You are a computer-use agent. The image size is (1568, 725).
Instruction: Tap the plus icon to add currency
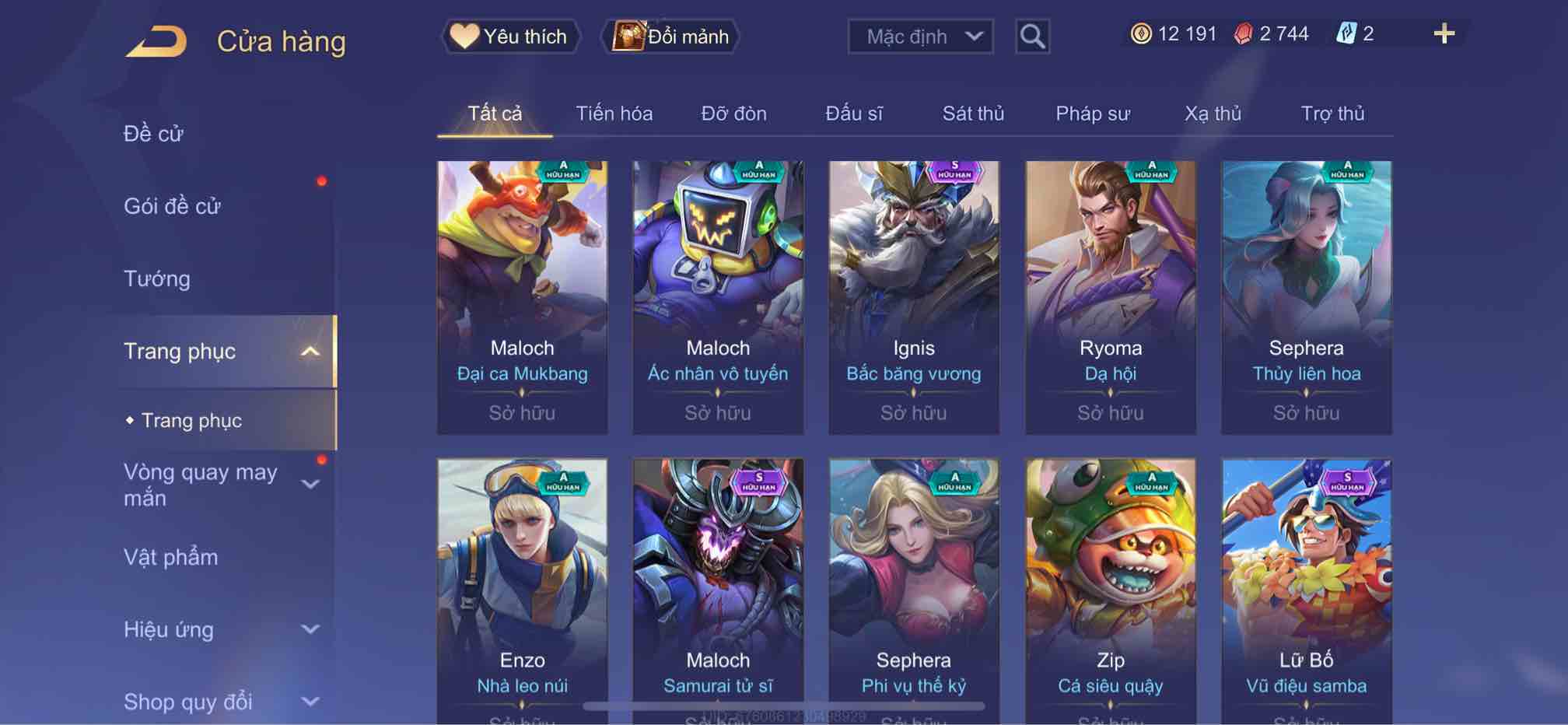pyautogui.click(x=1444, y=33)
